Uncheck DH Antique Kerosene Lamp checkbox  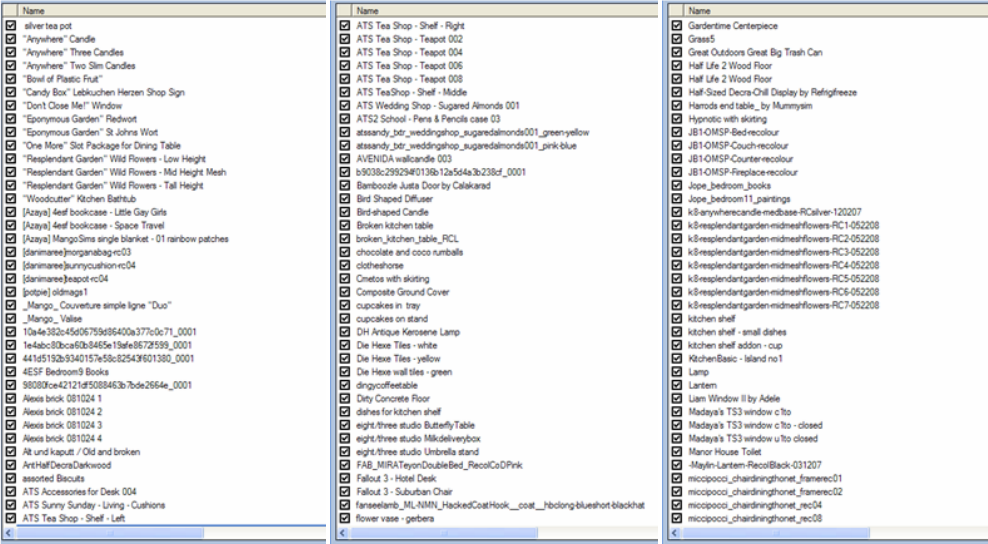(x=345, y=332)
